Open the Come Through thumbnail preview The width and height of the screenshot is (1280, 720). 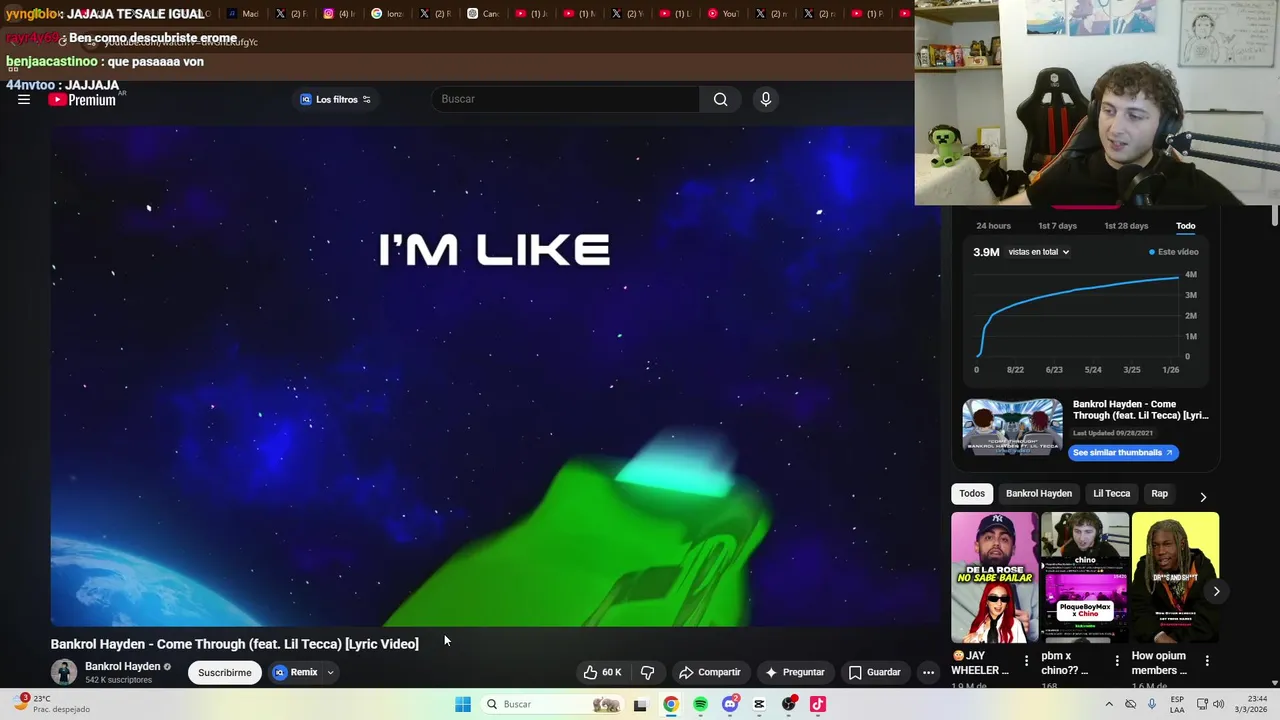pos(1012,427)
